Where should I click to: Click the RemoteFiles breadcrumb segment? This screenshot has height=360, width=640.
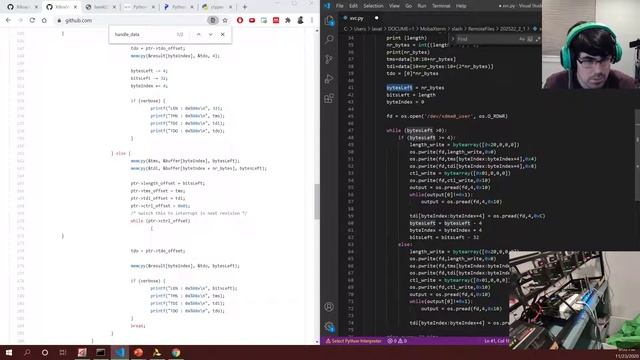(481, 29)
